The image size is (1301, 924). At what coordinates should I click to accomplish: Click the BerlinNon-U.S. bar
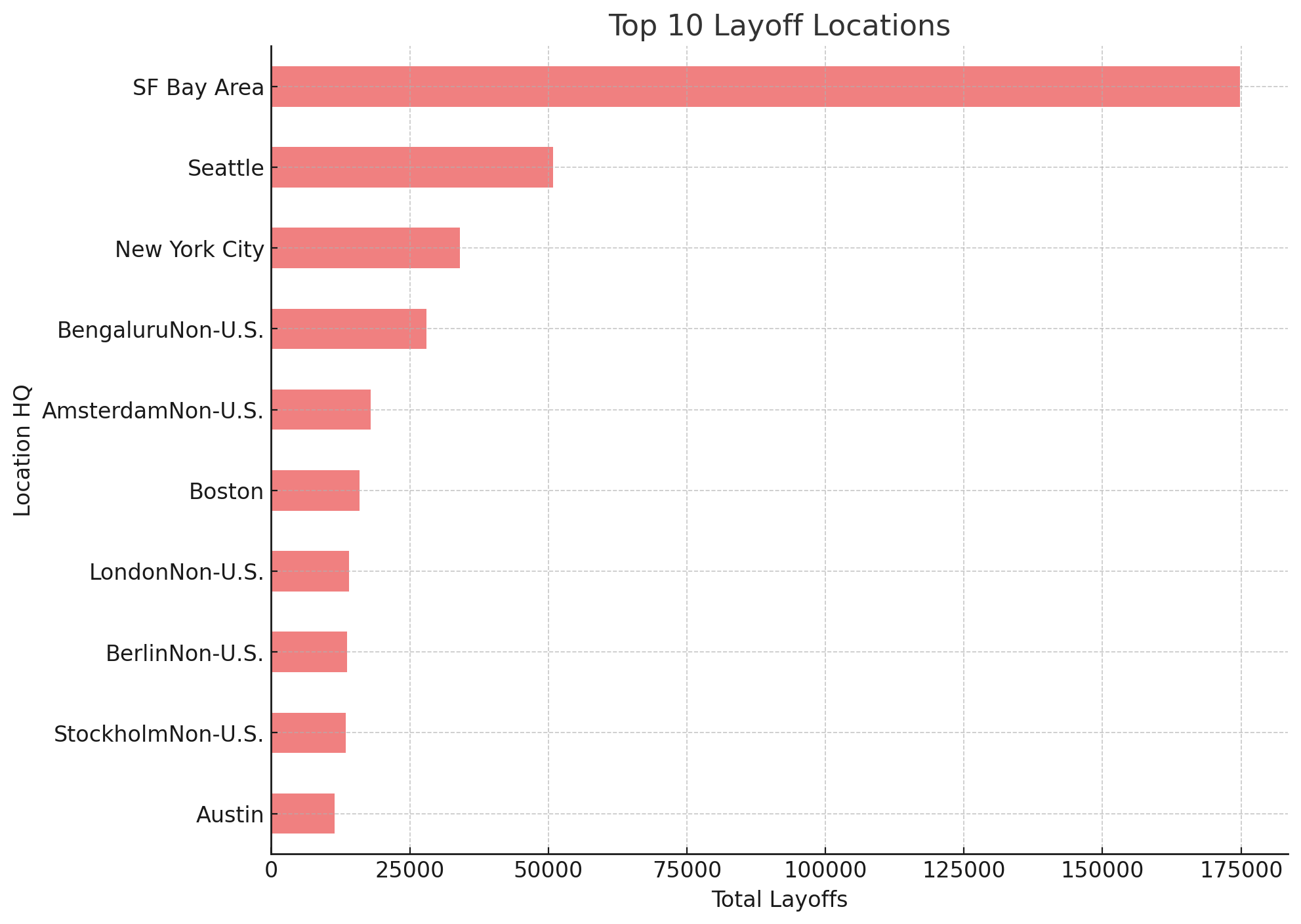(x=309, y=652)
